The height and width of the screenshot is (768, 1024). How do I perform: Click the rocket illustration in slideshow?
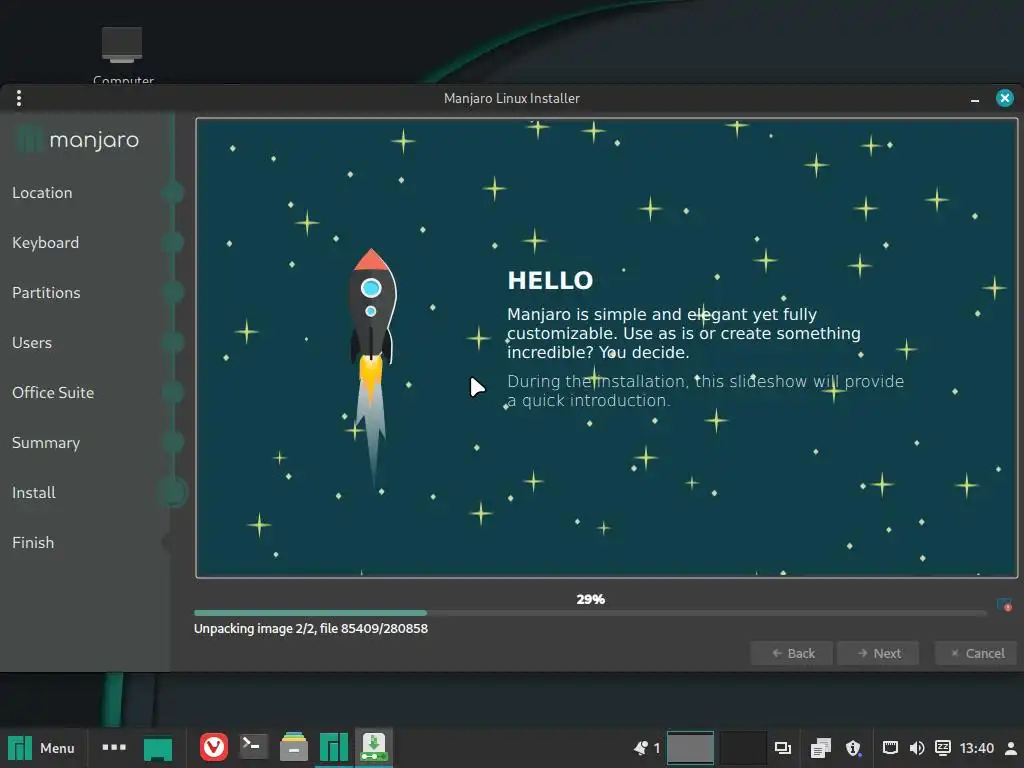coord(372,366)
